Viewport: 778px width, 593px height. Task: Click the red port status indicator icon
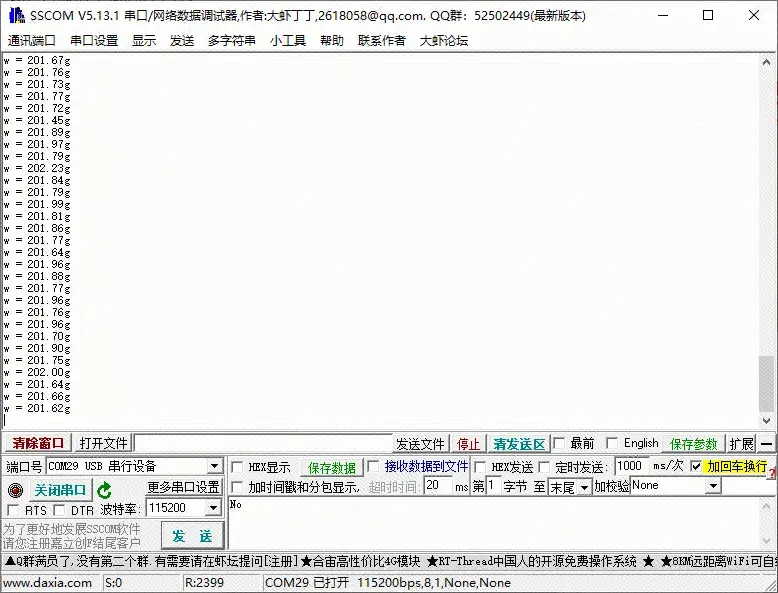pyautogui.click(x=14, y=490)
